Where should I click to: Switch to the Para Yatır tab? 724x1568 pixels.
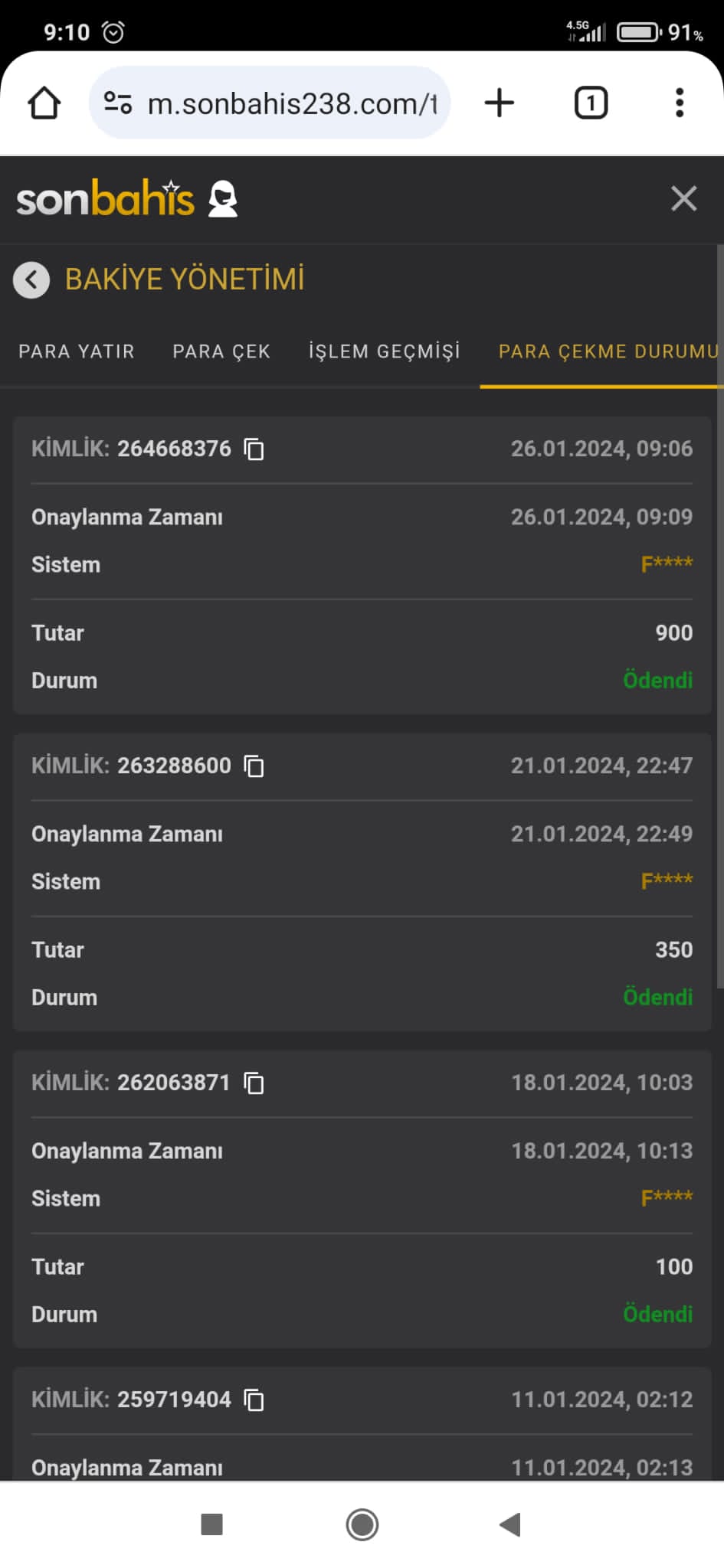77,351
